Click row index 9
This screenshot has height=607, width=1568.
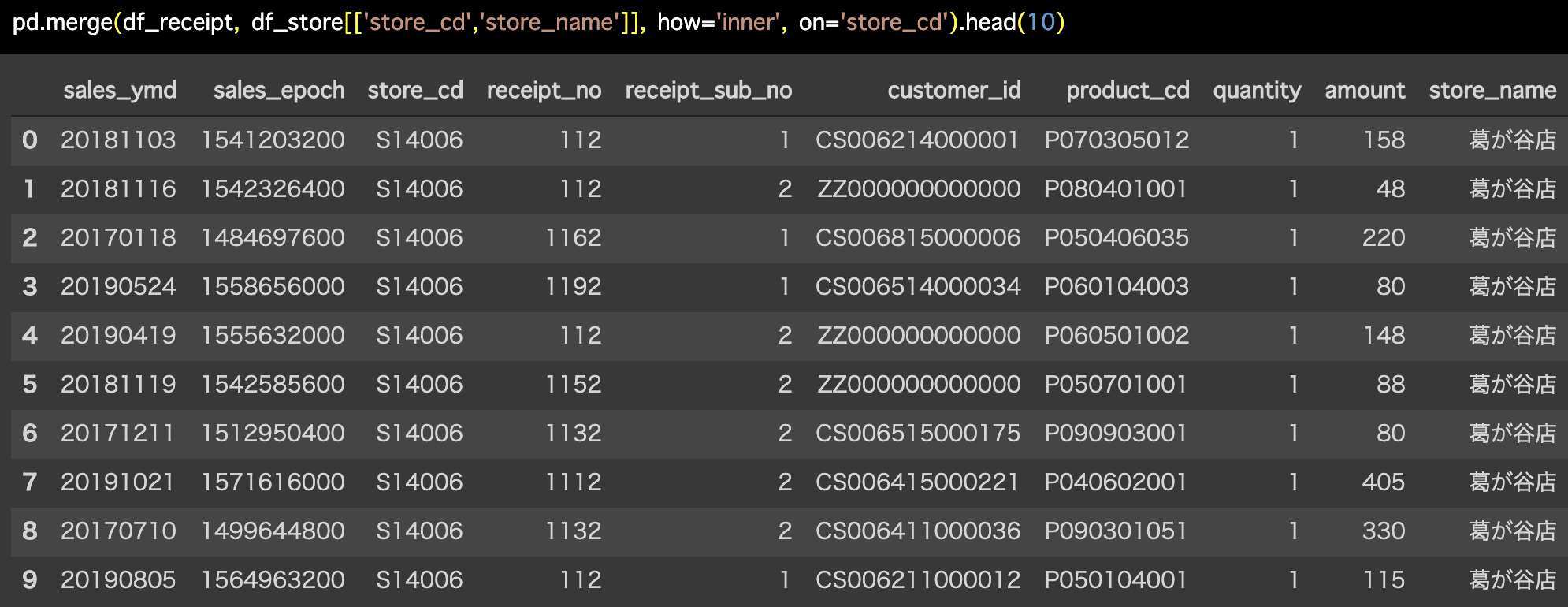[30, 580]
